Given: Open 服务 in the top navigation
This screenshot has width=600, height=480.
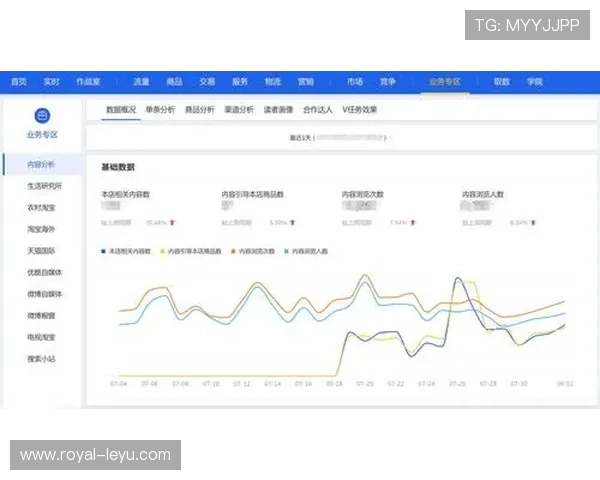Looking at the screenshot, I should coord(240,82).
